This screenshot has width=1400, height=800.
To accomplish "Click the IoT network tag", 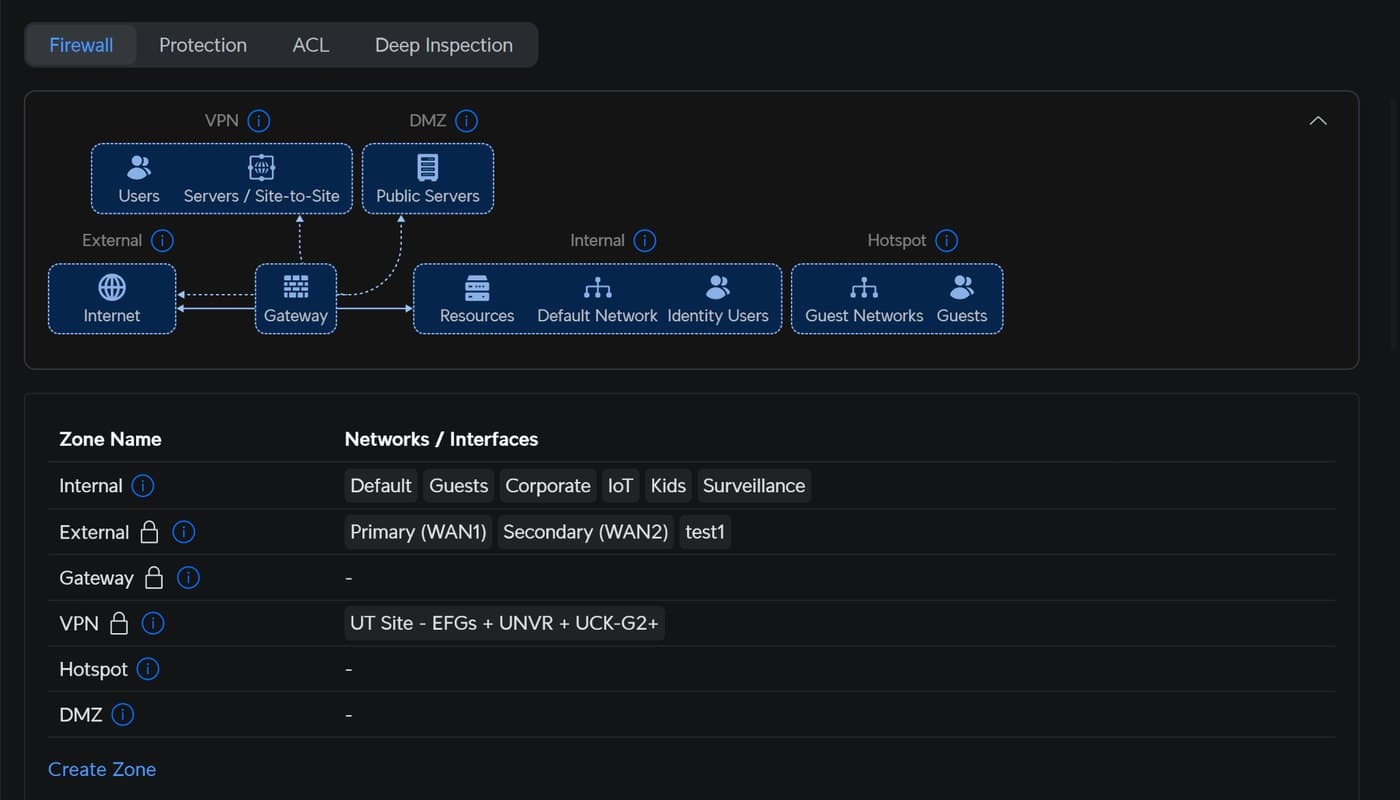I will [x=621, y=486].
